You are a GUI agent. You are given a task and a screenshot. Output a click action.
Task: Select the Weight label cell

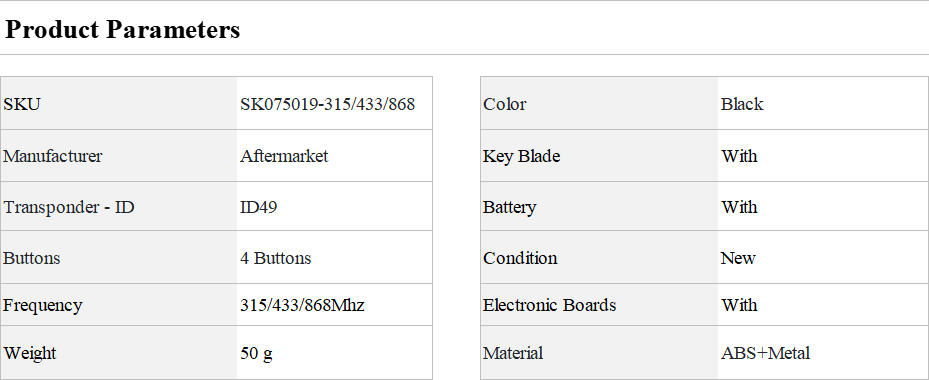[x=118, y=353]
